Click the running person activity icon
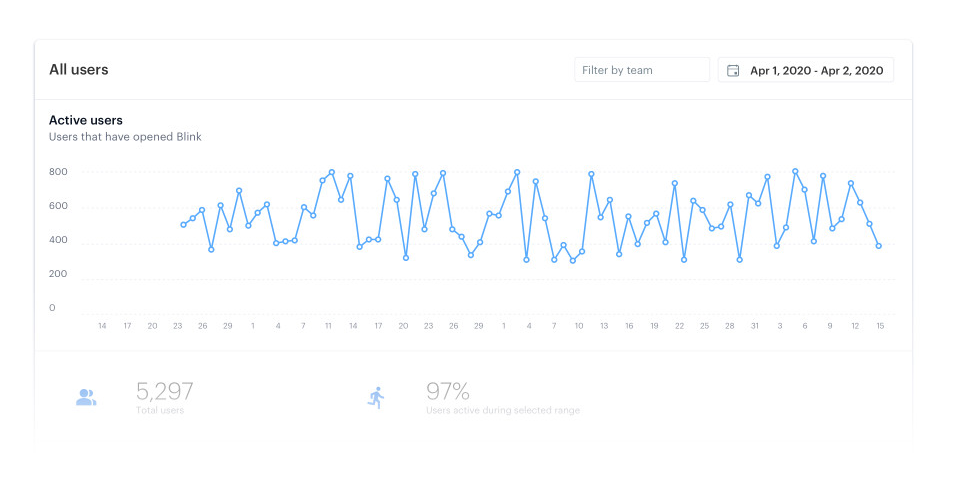 376,397
